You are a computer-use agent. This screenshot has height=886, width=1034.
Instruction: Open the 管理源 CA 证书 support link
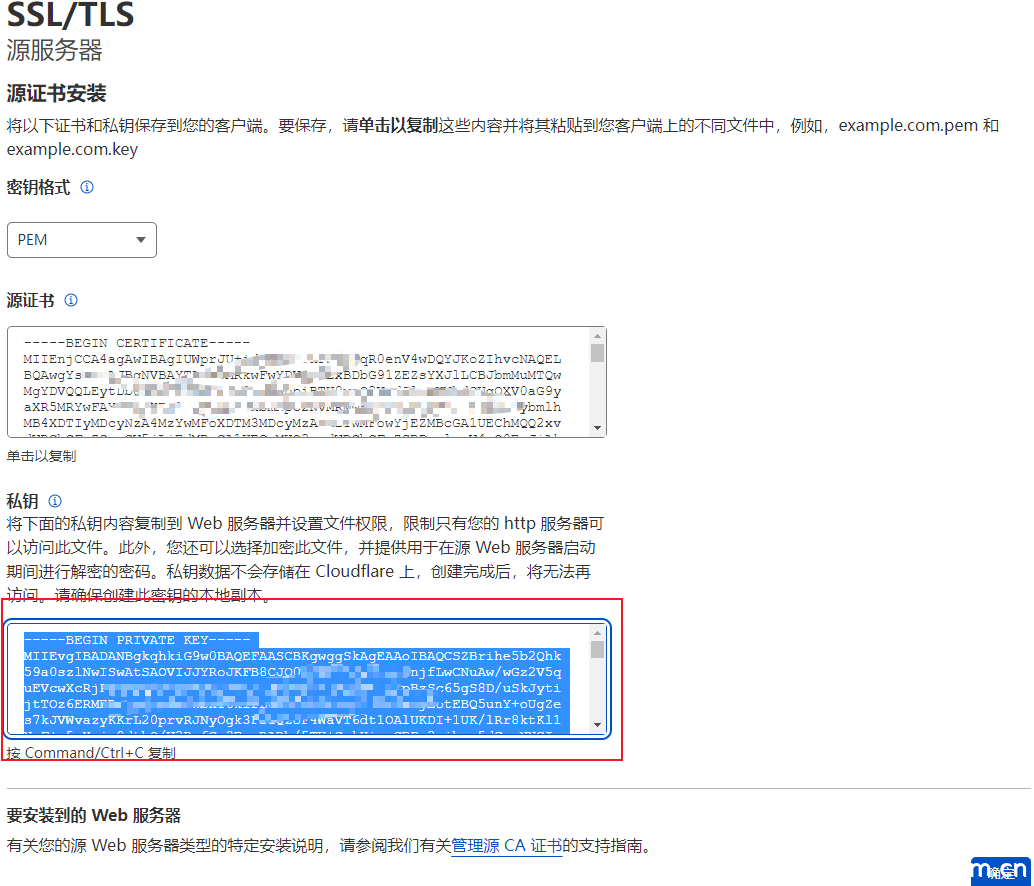[506, 846]
